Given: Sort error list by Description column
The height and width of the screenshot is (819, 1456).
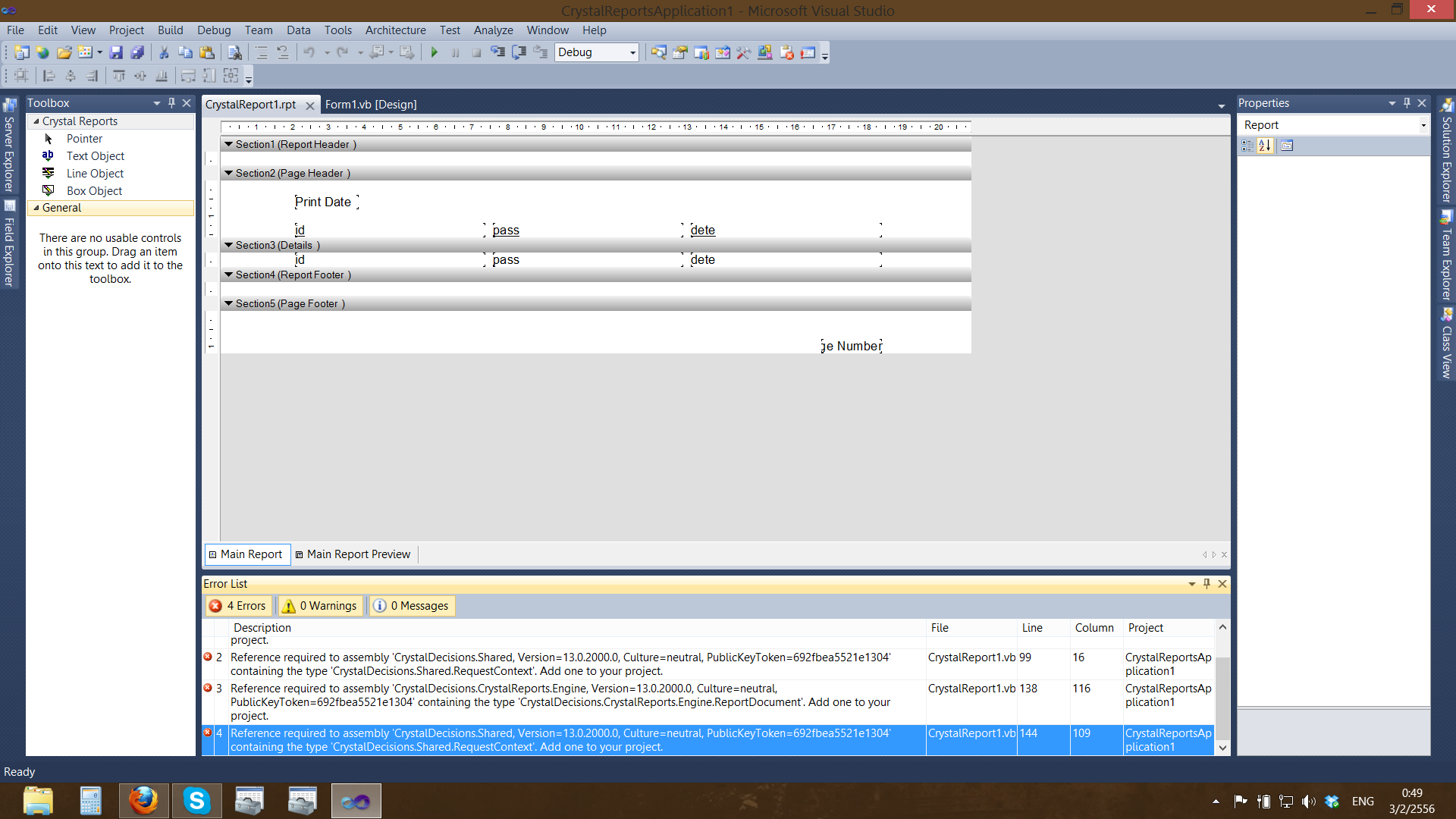Looking at the screenshot, I should [x=576, y=628].
